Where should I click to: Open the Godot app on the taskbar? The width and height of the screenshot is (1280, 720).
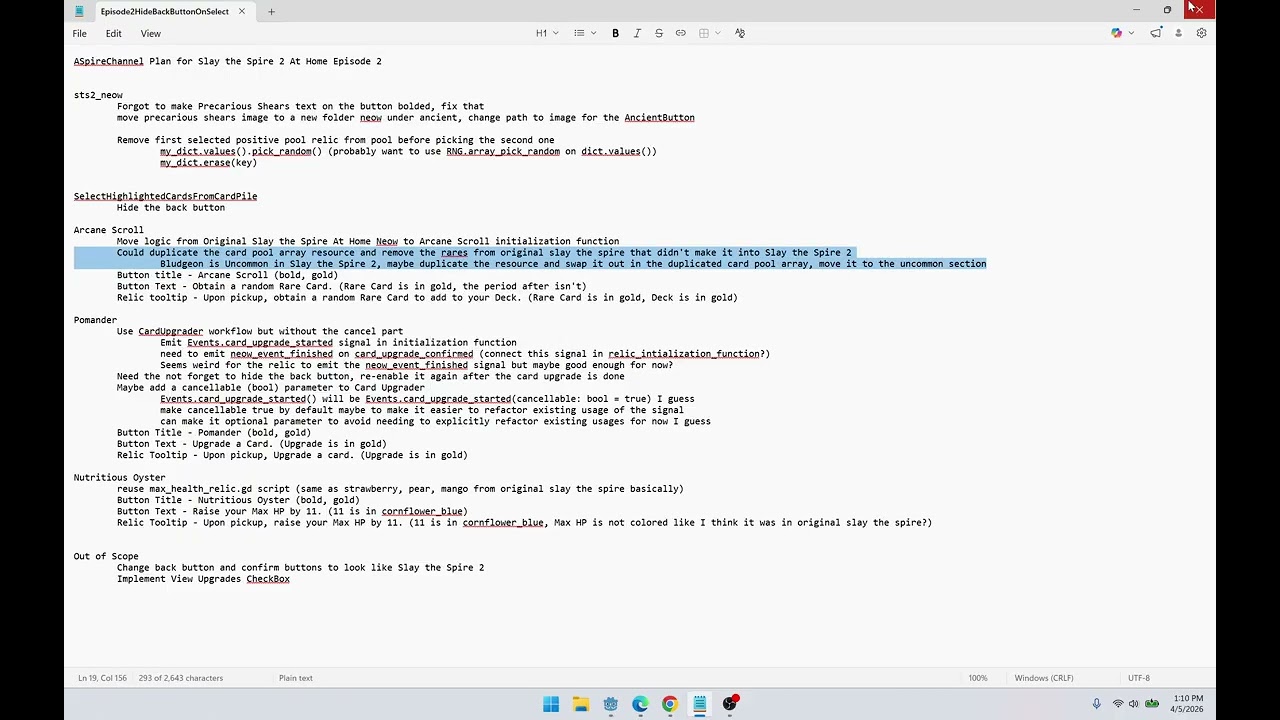[x=611, y=704]
